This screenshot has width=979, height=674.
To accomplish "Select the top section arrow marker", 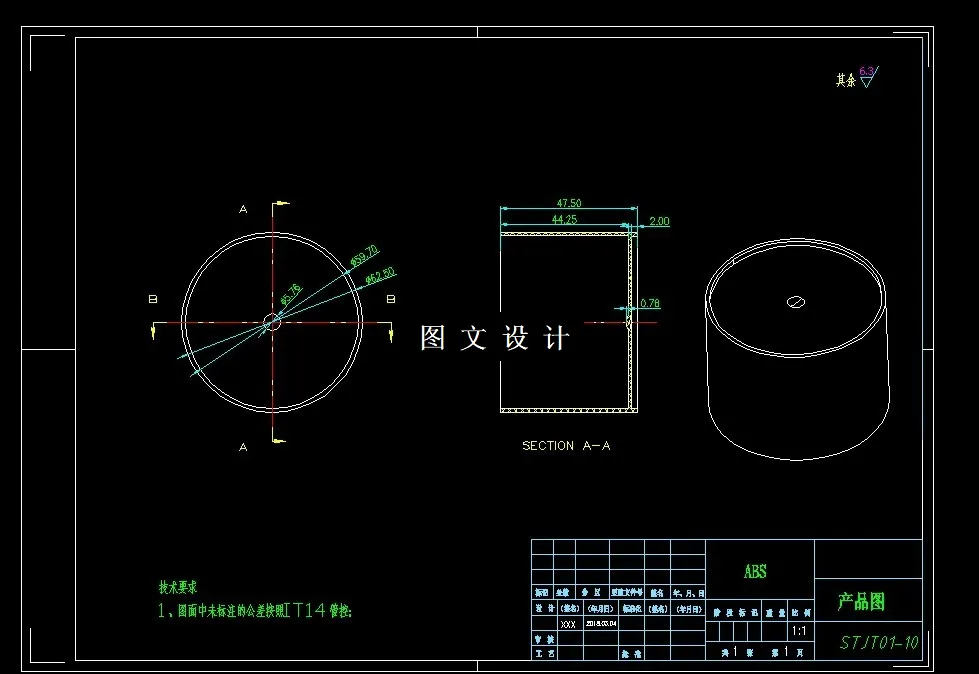I will click(281, 203).
